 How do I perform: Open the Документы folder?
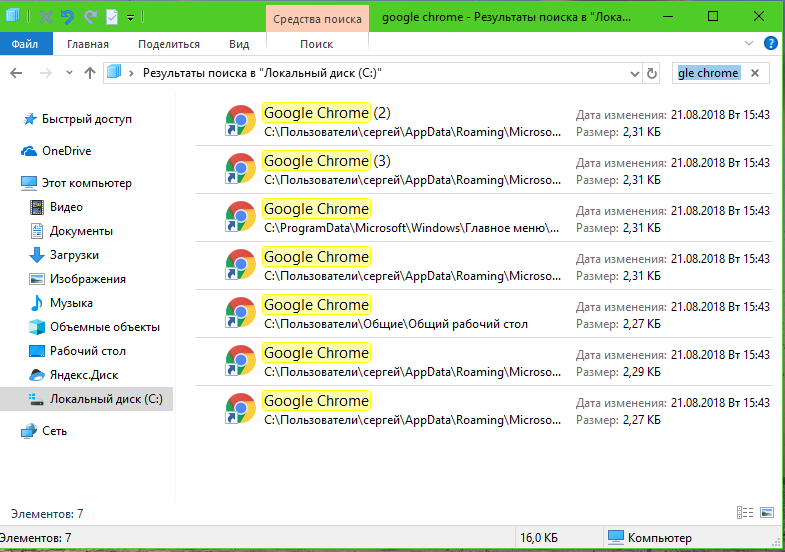[81, 231]
